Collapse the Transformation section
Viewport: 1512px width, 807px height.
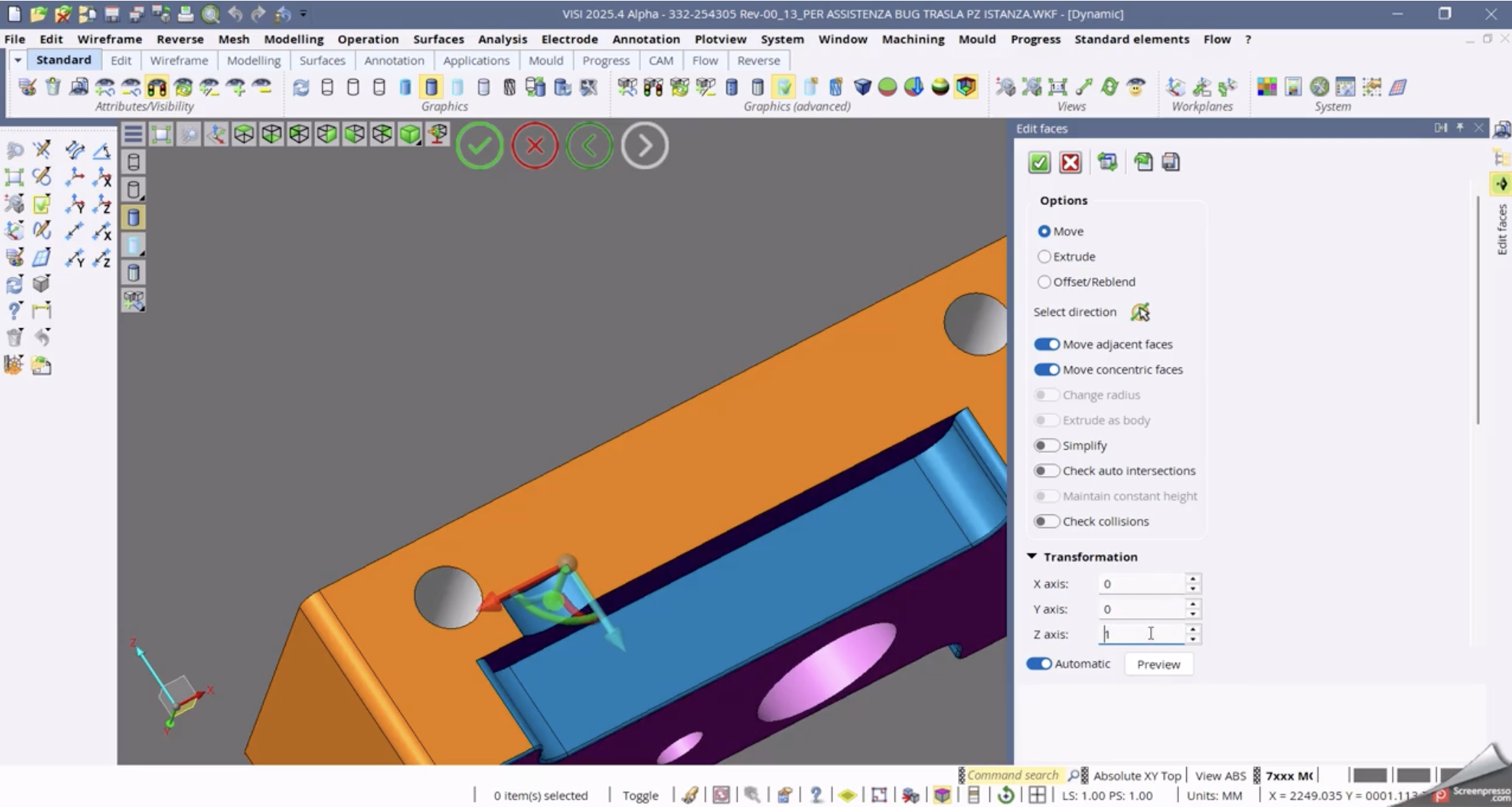click(x=1031, y=556)
